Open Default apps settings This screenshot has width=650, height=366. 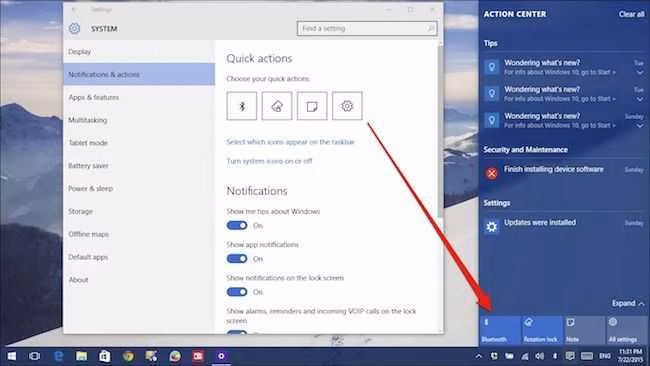click(x=139, y=257)
